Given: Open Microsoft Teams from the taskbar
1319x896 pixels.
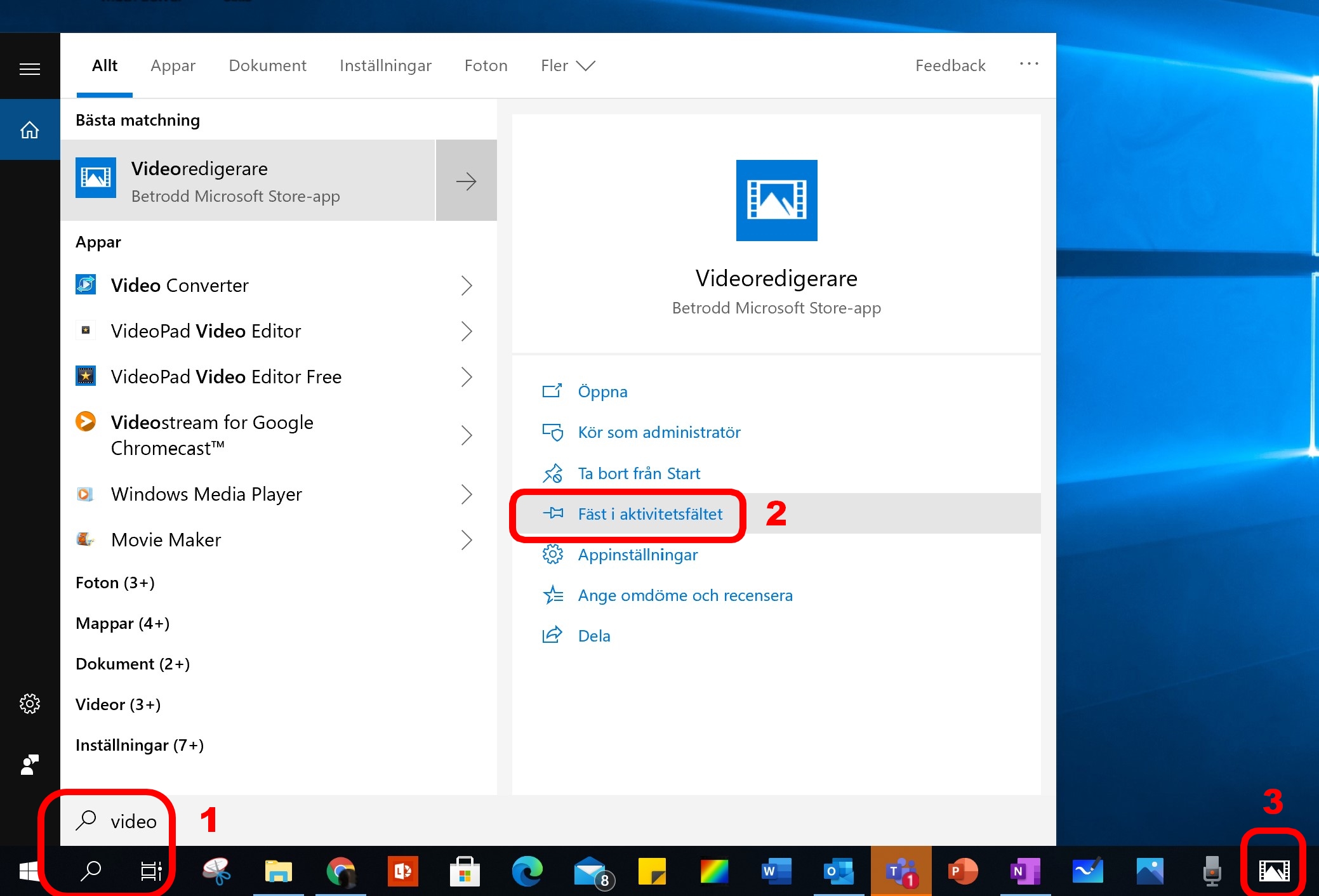Looking at the screenshot, I should [901, 871].
